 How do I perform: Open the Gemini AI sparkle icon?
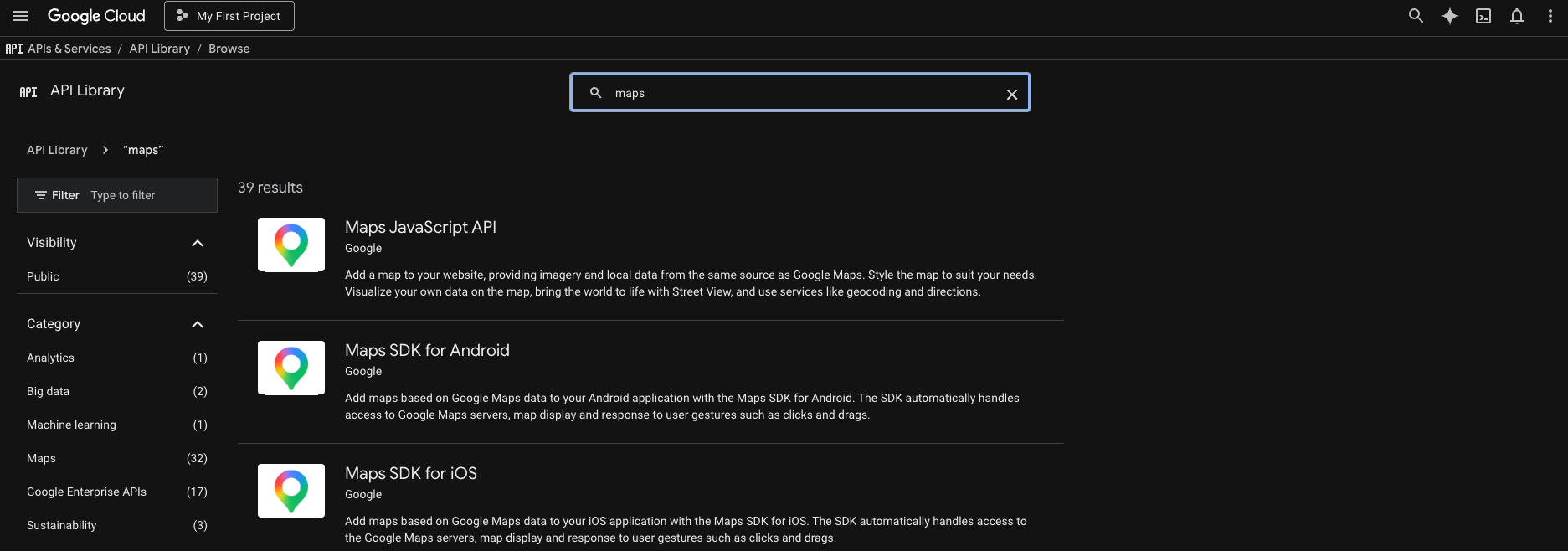pos(1449,16)
